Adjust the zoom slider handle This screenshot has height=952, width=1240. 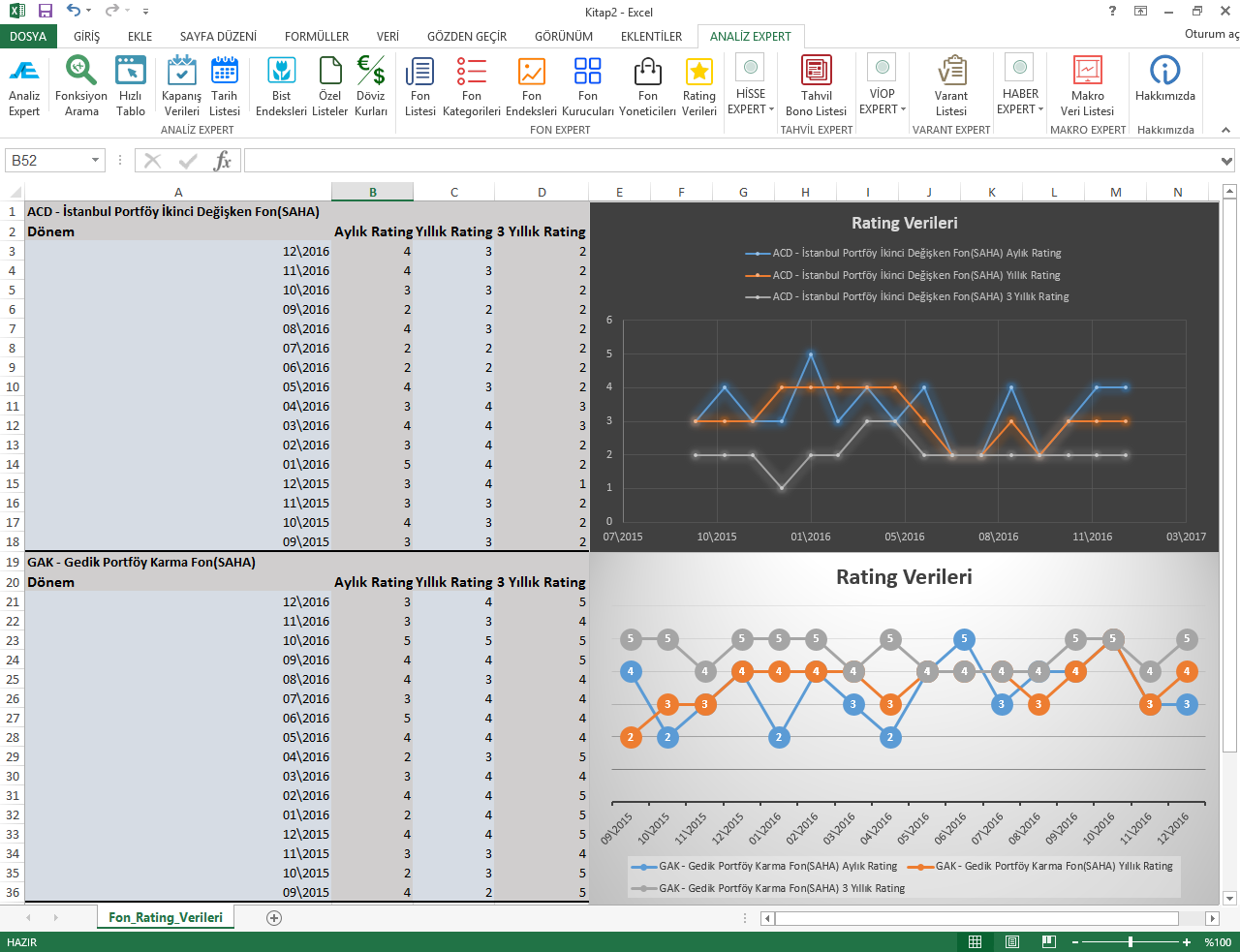(1131, 942)
